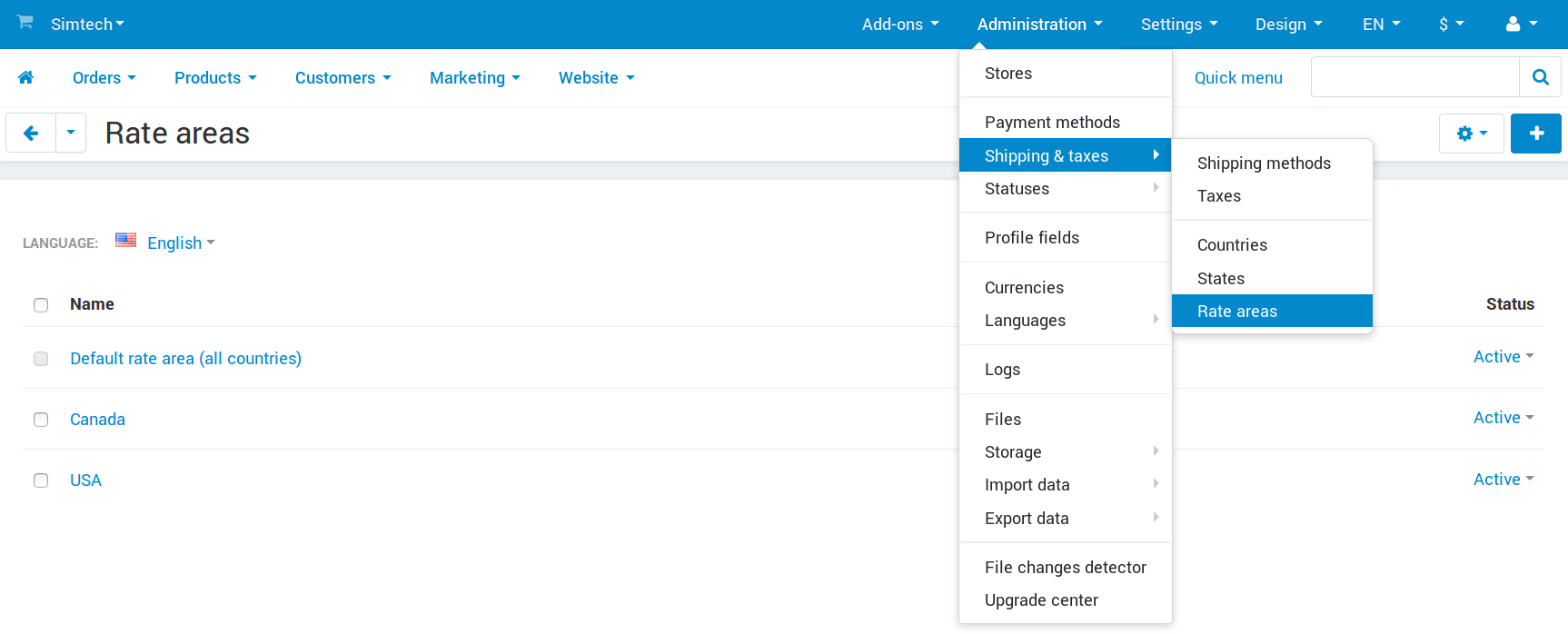Expand the Customers menu

343,78
